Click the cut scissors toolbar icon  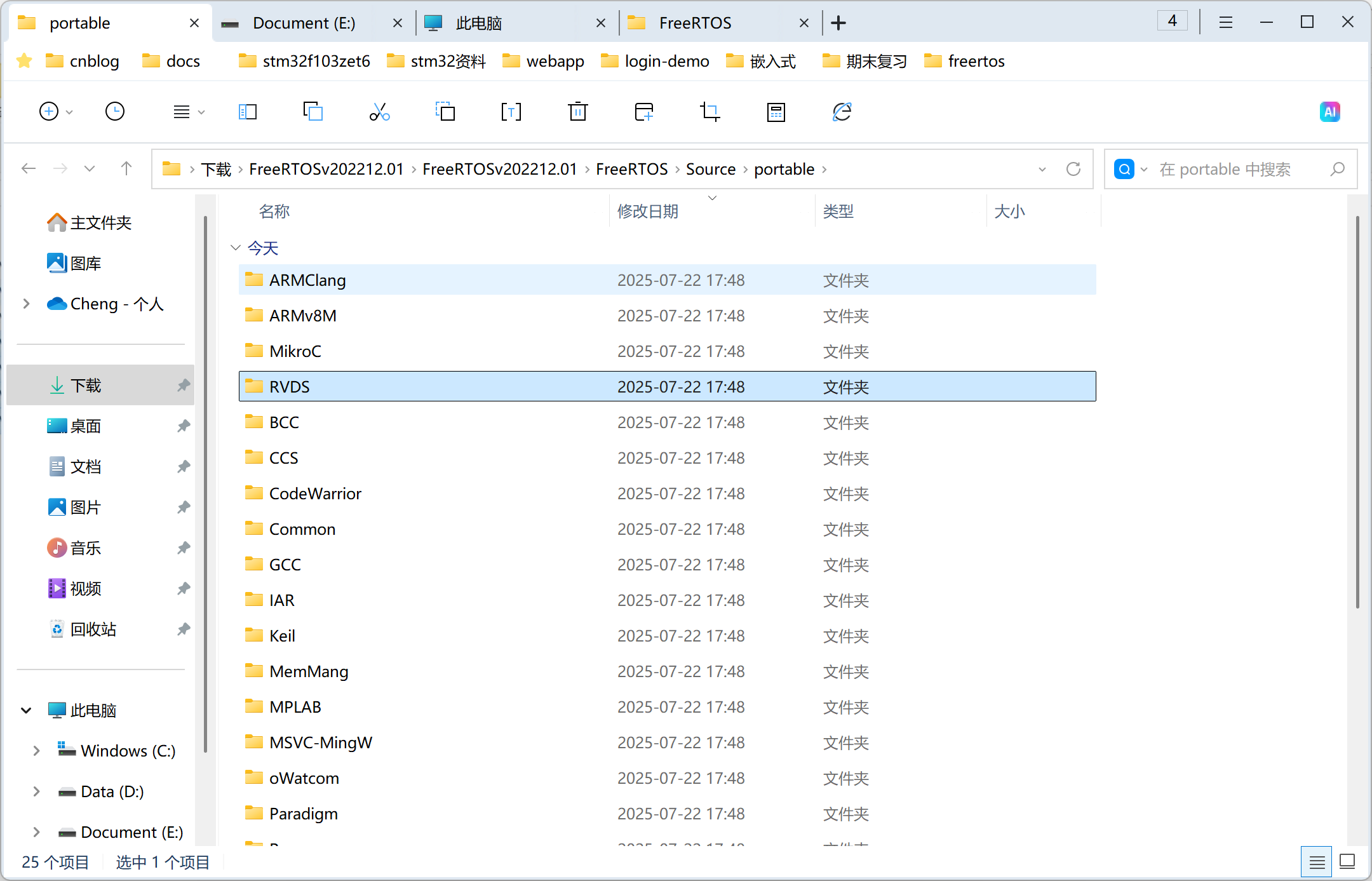pos(379,112)
